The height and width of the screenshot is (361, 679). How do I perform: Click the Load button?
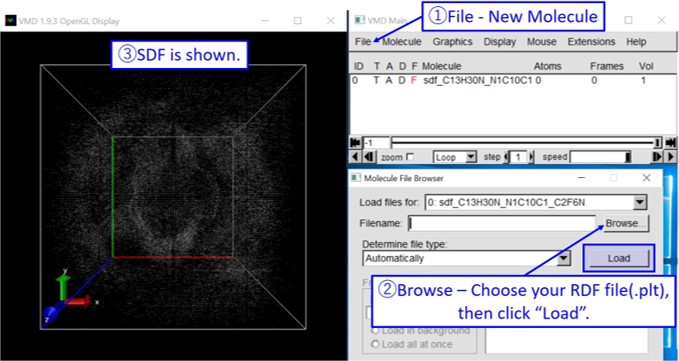618,258
